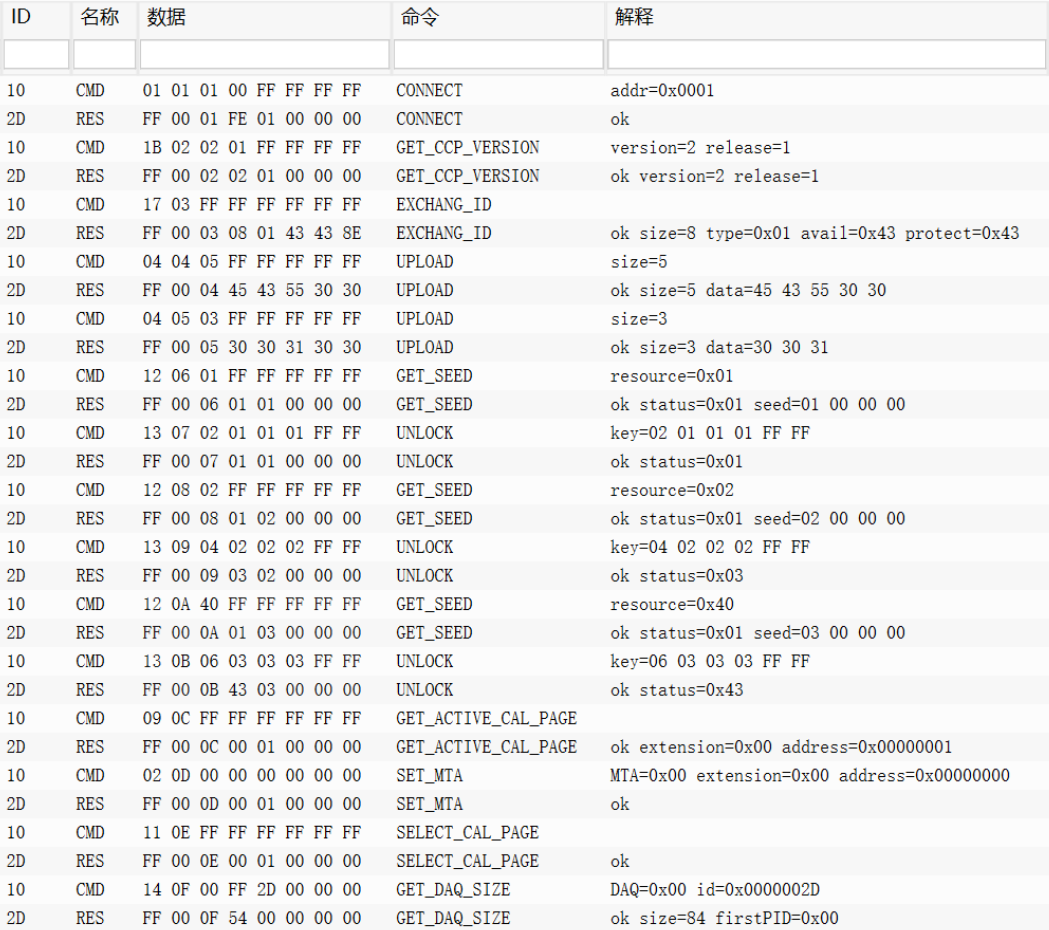The height and width of the screenshot is (930, 1049).
Task: Select data 'FF 00 03 08 01 43 43 8E'
Action: click(x=252, y=233)
